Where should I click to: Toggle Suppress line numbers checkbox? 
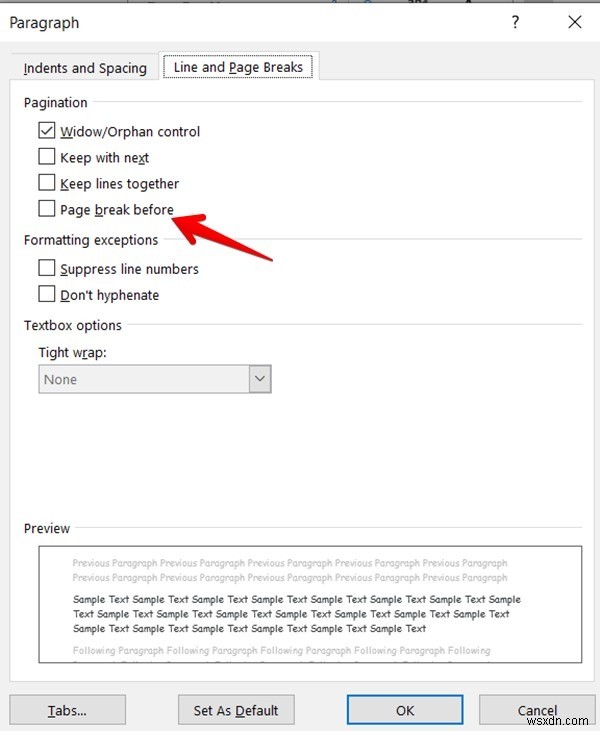tap(47, 269)
